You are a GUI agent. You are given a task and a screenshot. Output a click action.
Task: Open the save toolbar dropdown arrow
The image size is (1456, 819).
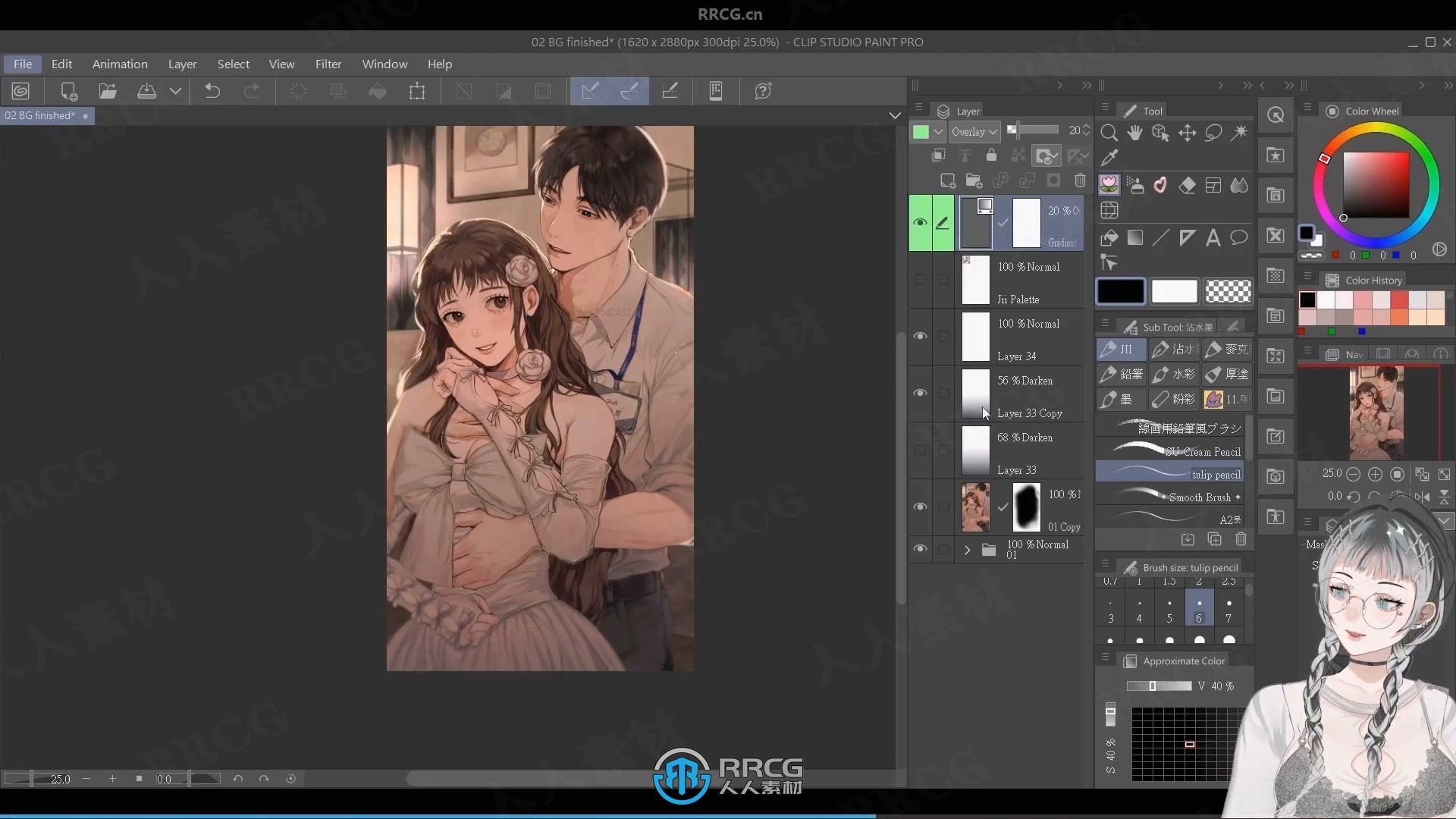click(x=175, y=92)
